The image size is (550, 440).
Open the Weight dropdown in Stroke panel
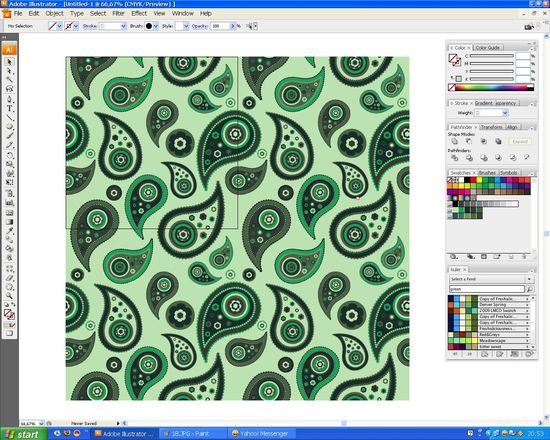coord(505,113)
